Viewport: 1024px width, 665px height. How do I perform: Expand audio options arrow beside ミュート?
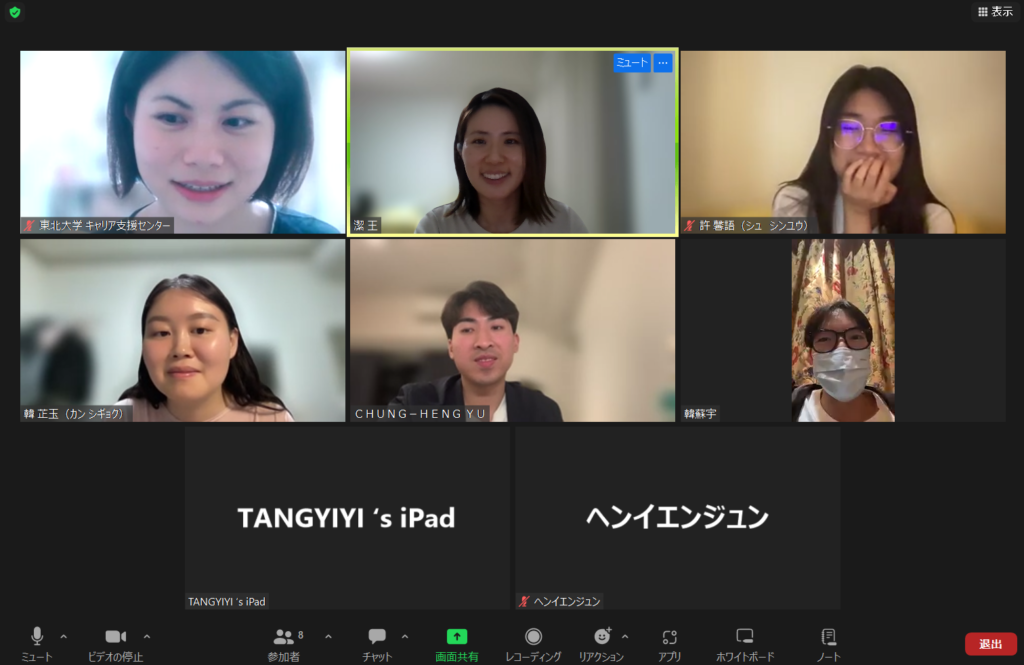click(64, 636)
